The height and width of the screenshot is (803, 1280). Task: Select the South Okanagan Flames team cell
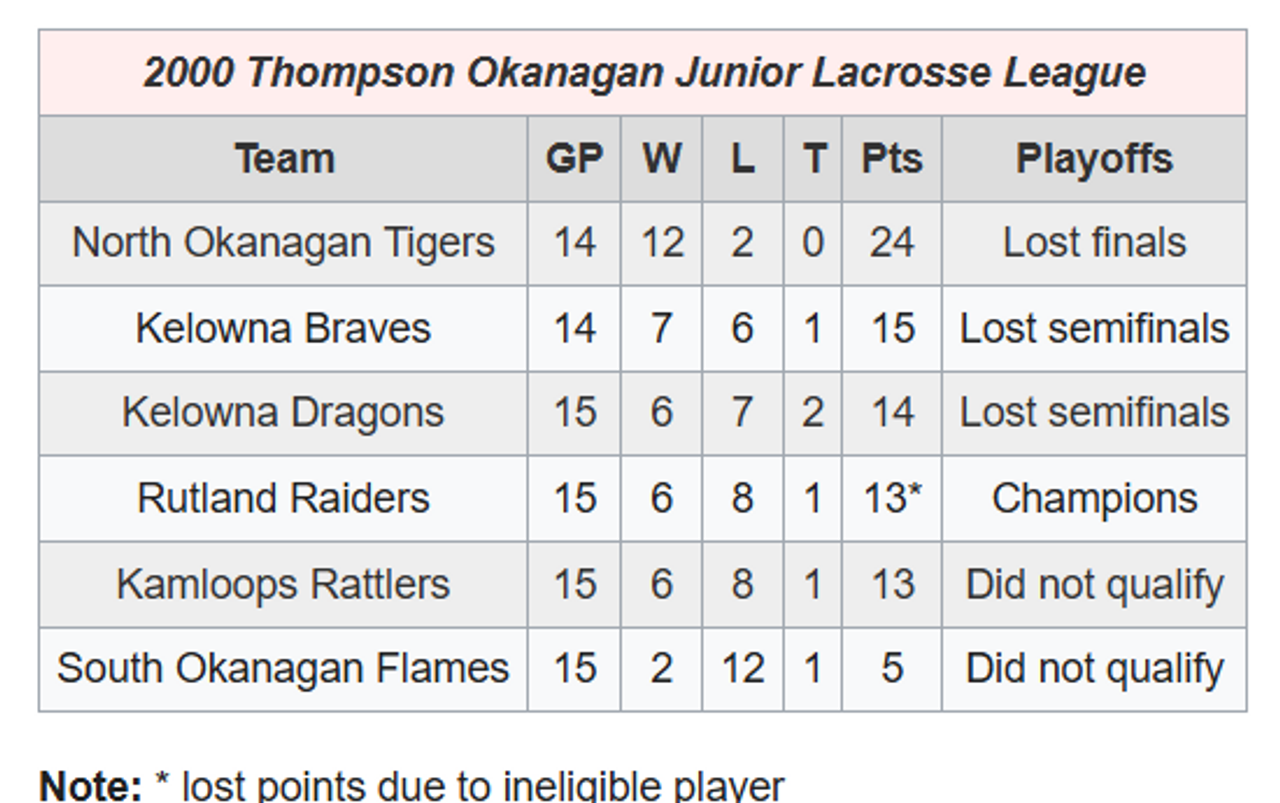[x=284, y=668]
